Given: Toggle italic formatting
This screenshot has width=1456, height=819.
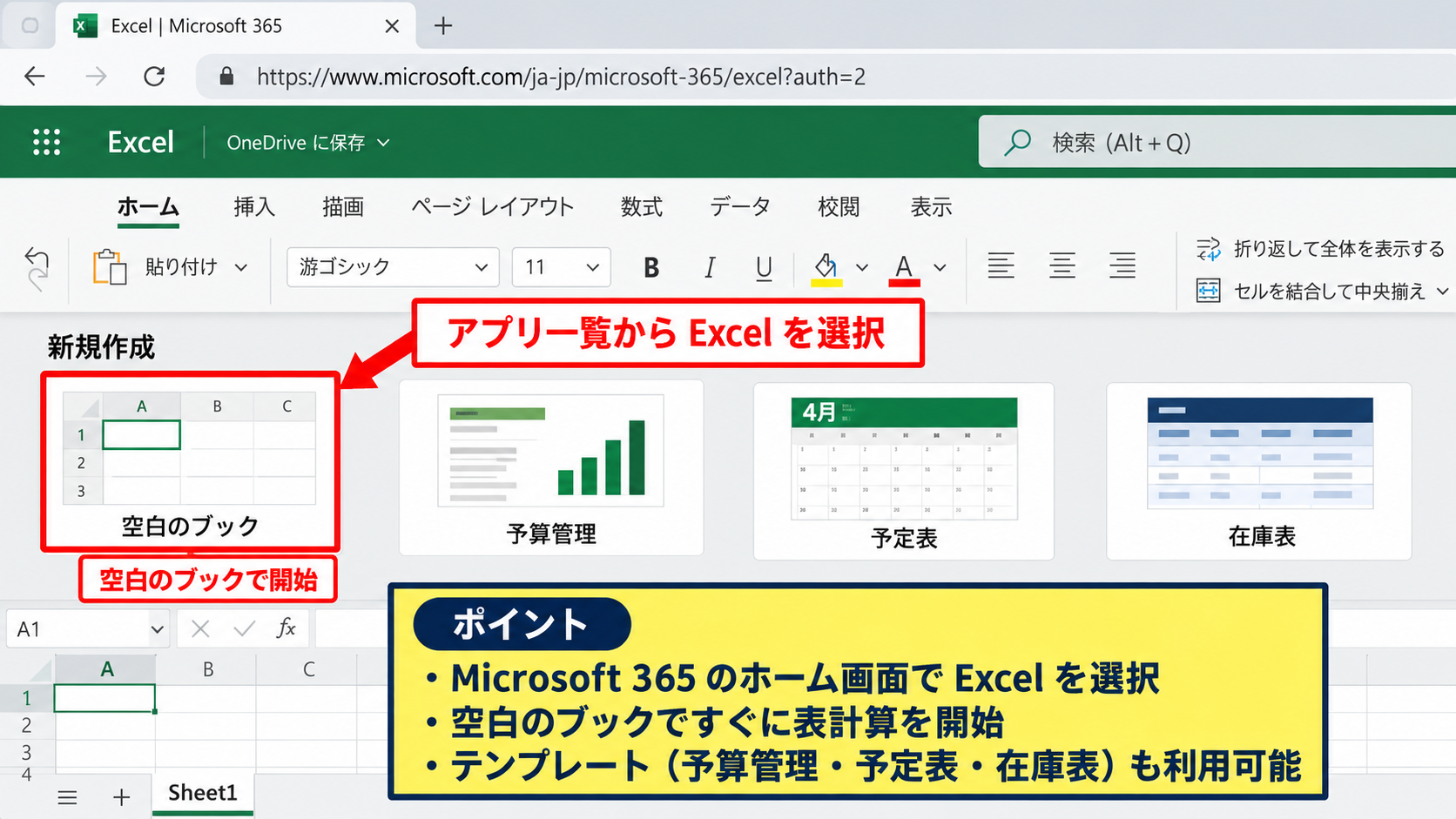Looking at the screenshot, I should 710,267.
